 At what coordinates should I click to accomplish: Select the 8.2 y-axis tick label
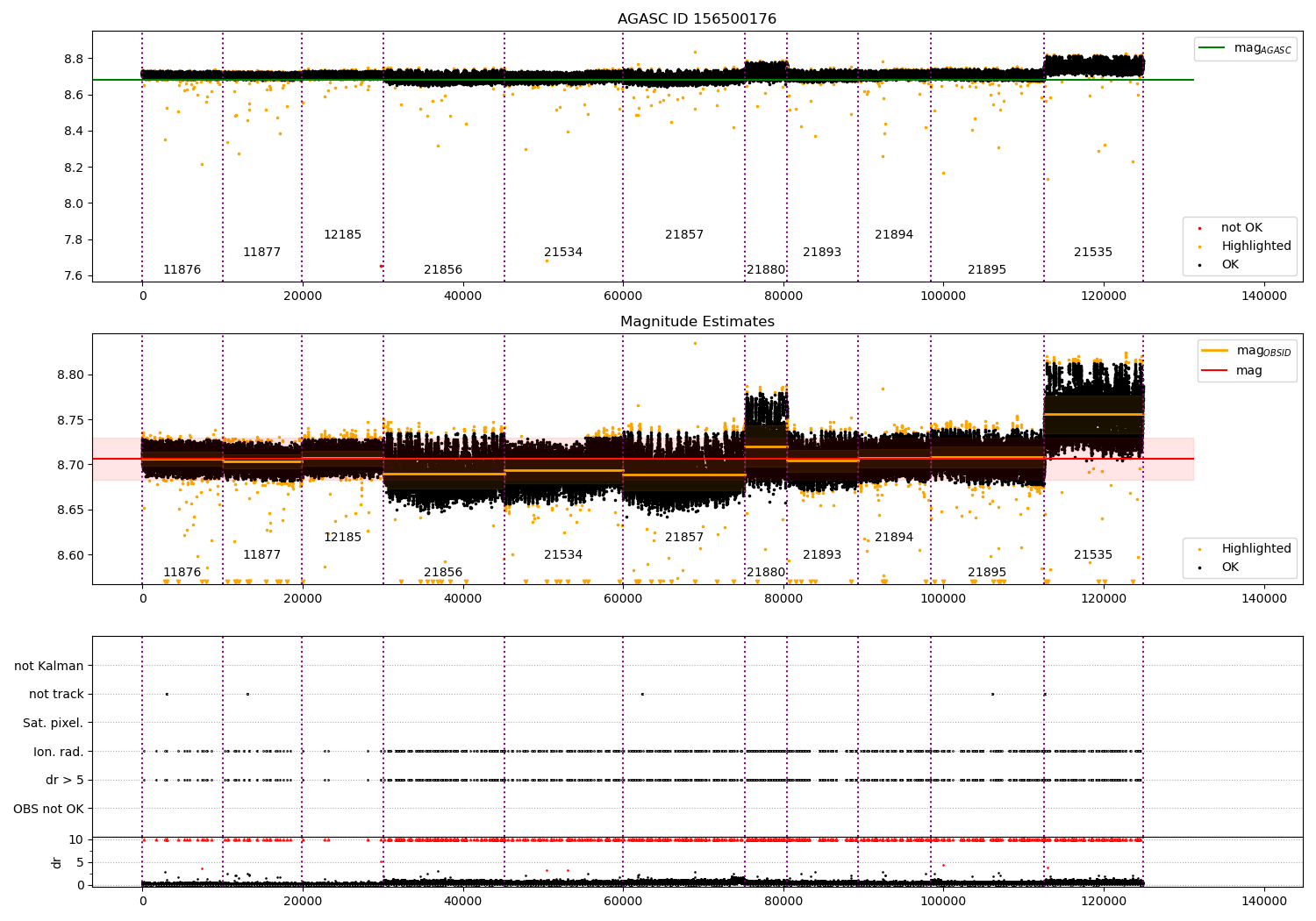tap(74, 168)
